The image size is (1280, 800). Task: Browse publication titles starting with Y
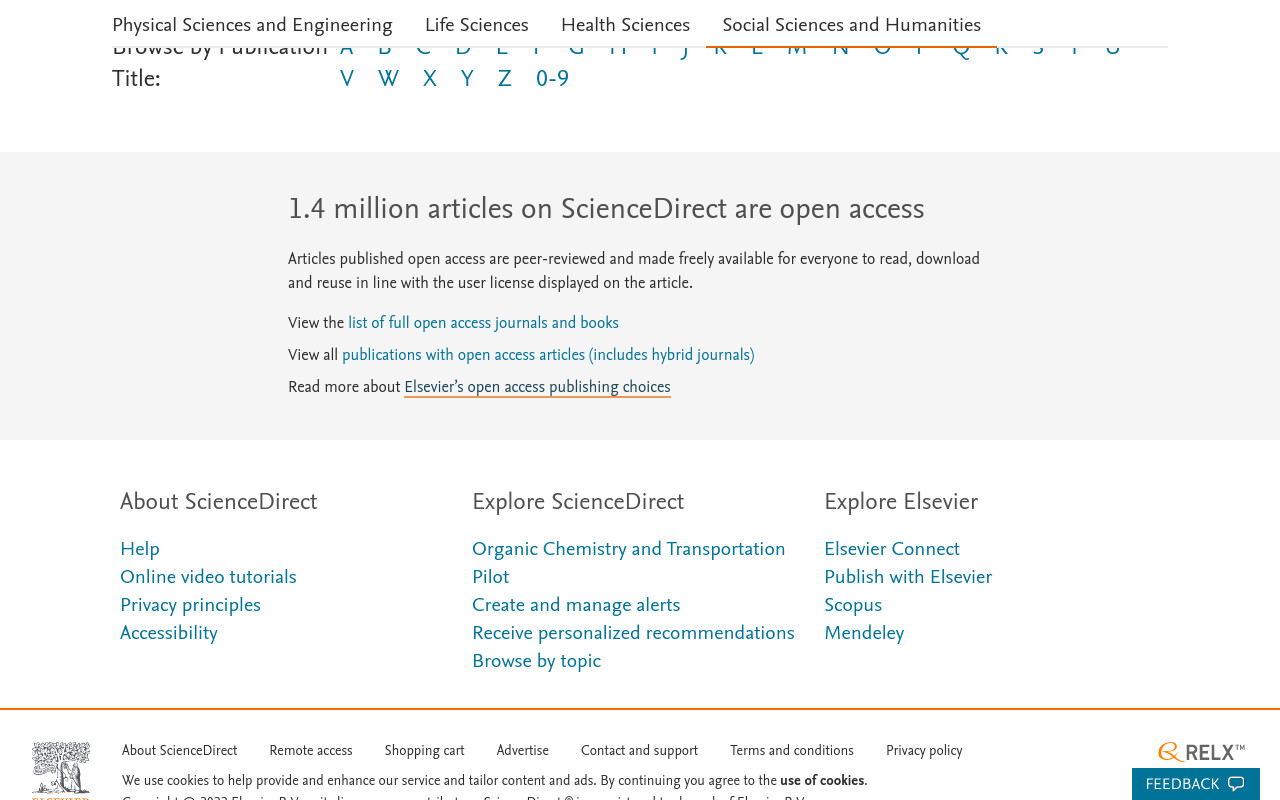pos(467,79)
